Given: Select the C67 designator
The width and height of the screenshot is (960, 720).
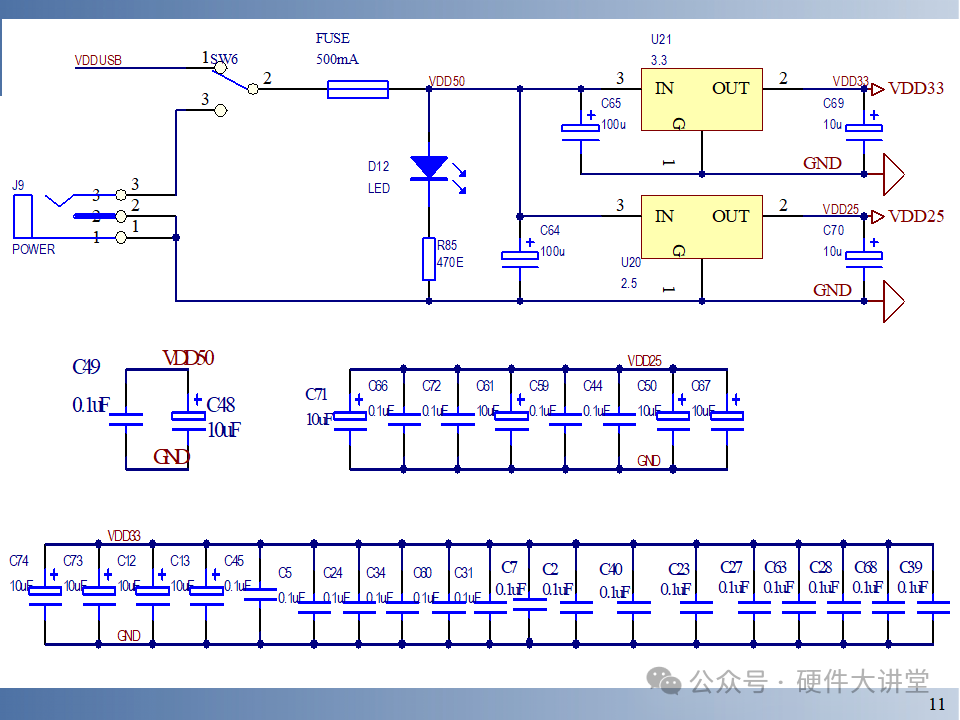Looking at the screenshot, I should coord(701,386).
